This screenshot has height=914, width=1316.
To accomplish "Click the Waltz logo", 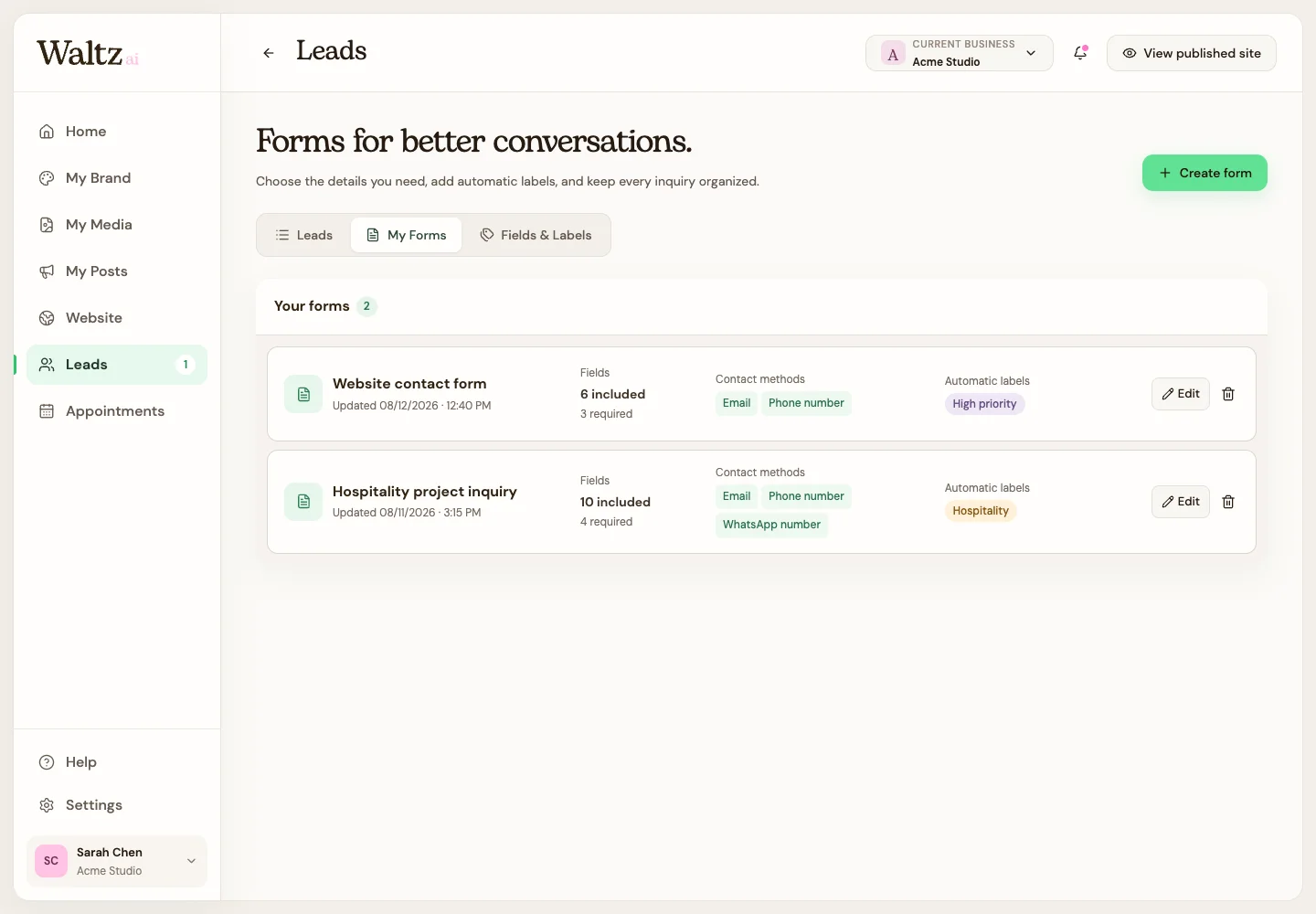I will point(87,53).
